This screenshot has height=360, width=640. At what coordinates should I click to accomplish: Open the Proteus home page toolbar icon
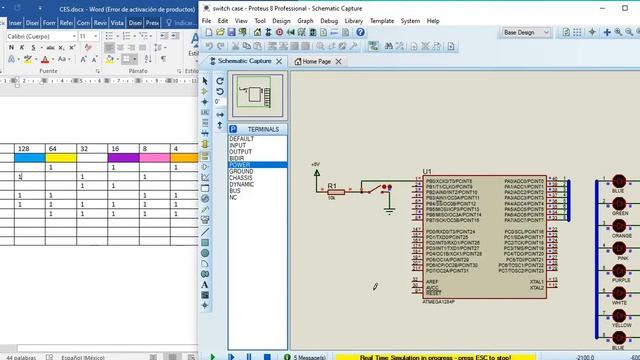257,32
